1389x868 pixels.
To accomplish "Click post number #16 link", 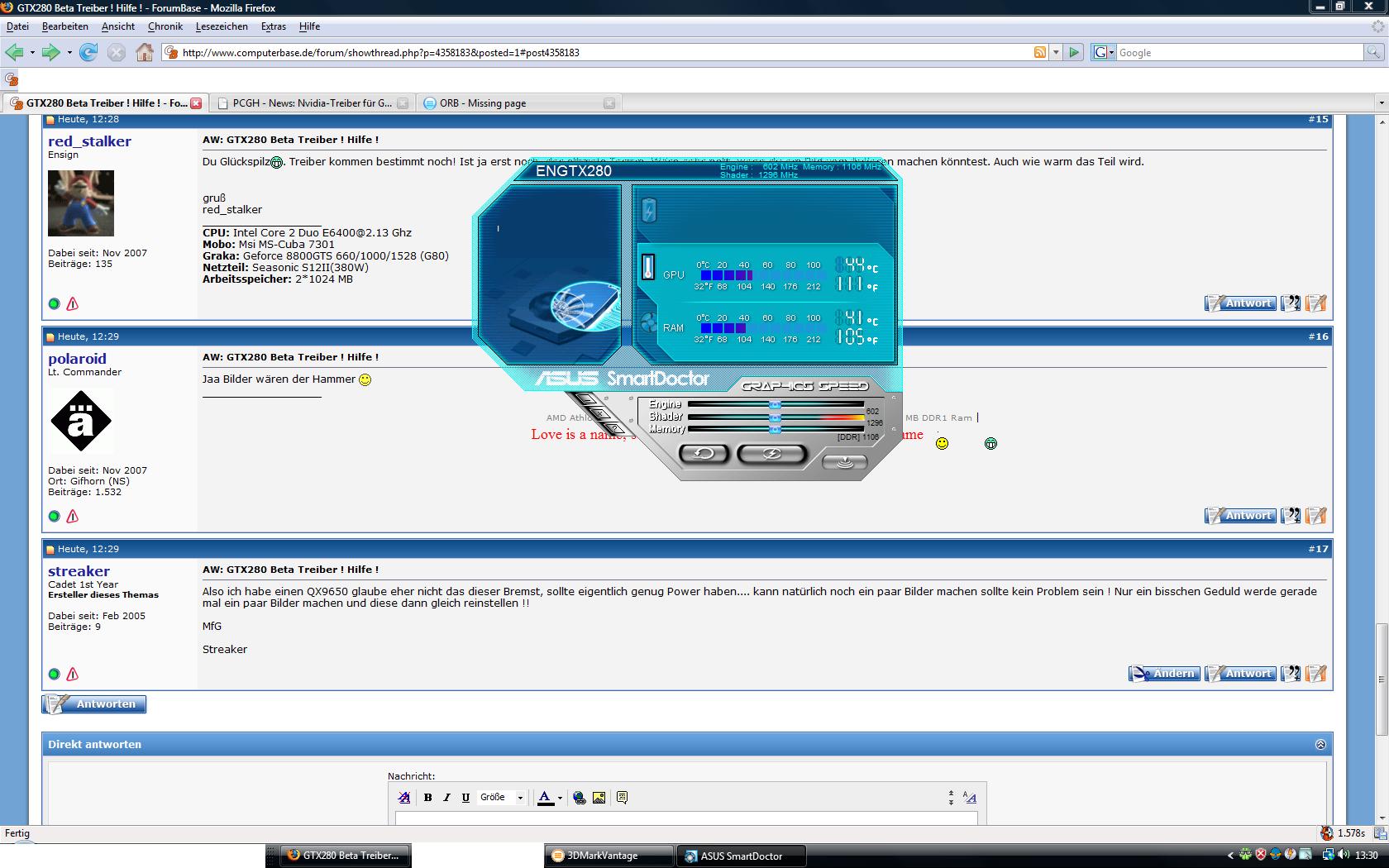I will pos(1319,336).
